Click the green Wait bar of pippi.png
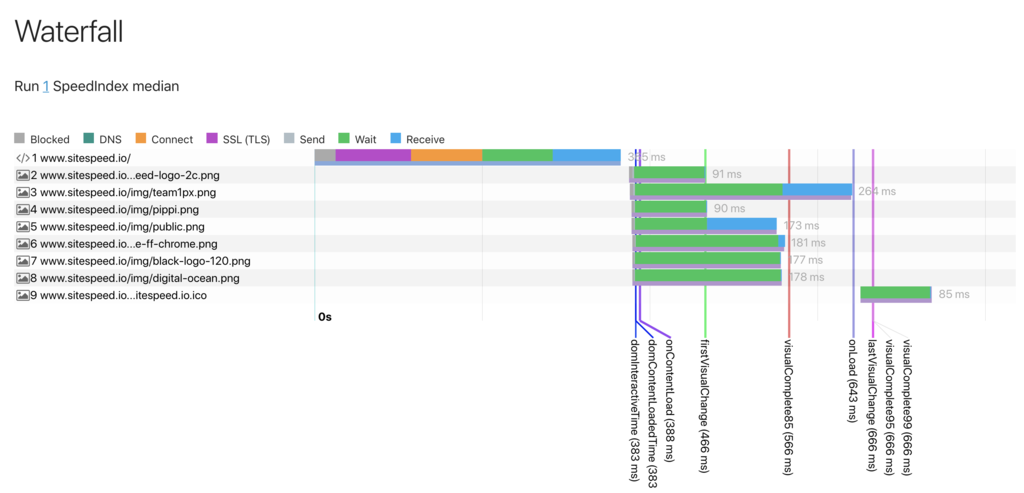 pos(670,208)
